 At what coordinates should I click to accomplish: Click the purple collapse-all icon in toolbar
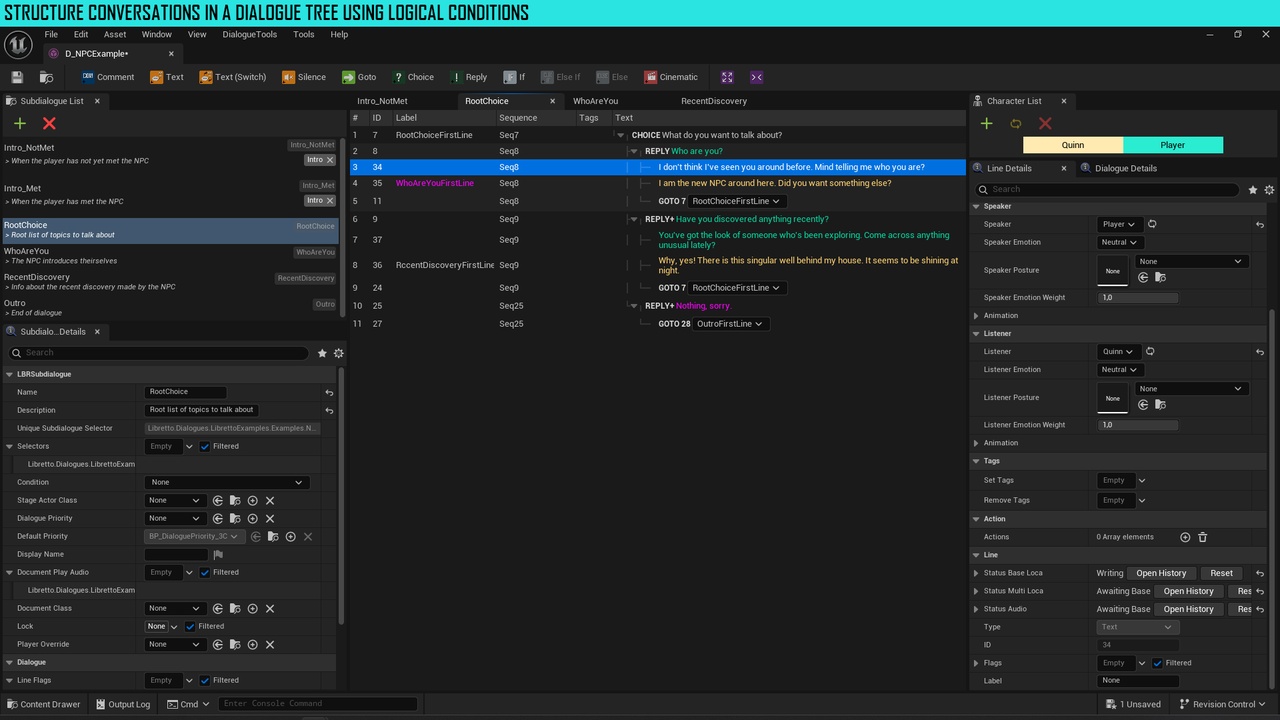pyautogui.click(x=756, y=77)
